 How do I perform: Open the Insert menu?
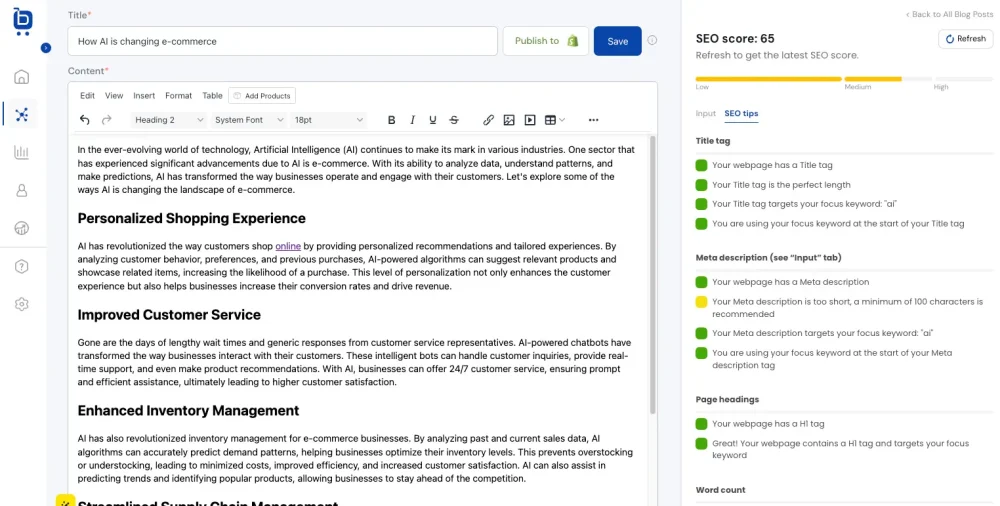pos(144,96)
